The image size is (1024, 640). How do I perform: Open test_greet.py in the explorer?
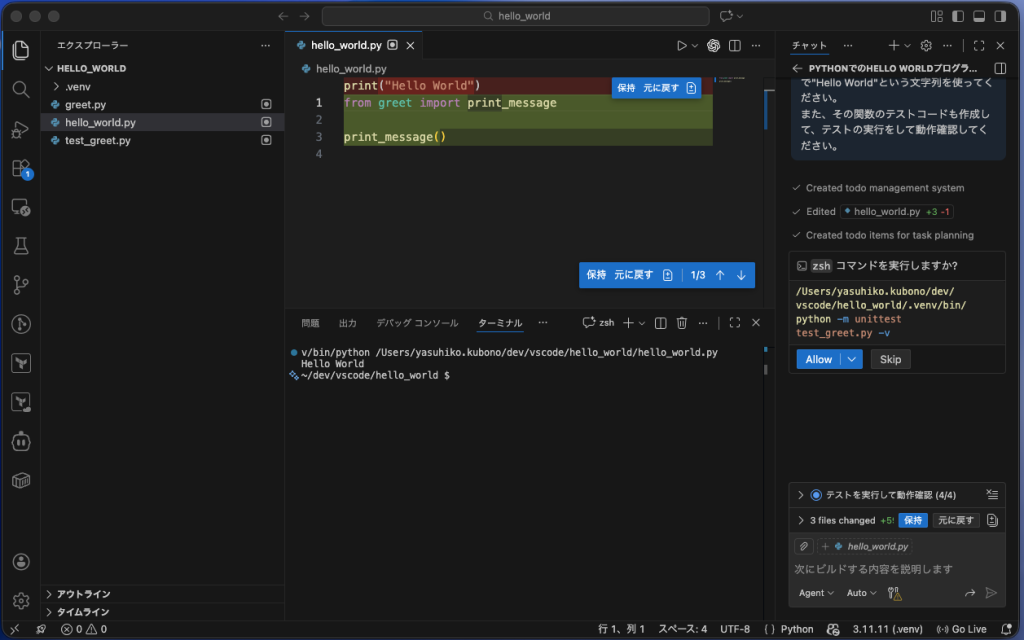pyautogui.click(x=97, y=141)
